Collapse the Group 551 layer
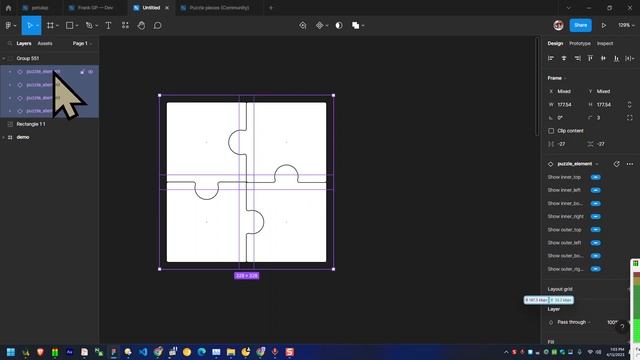The image size is (640, 360). (x=4, y=58)
